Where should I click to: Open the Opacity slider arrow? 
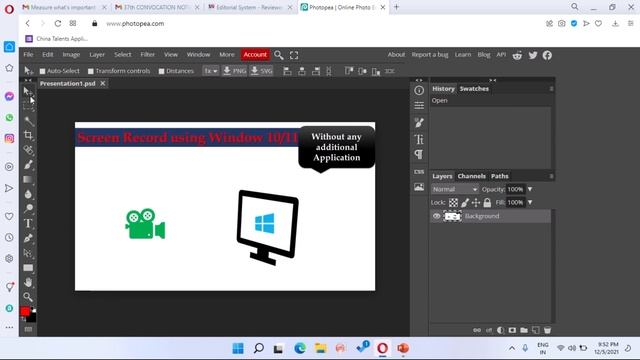tap(530, 189)
